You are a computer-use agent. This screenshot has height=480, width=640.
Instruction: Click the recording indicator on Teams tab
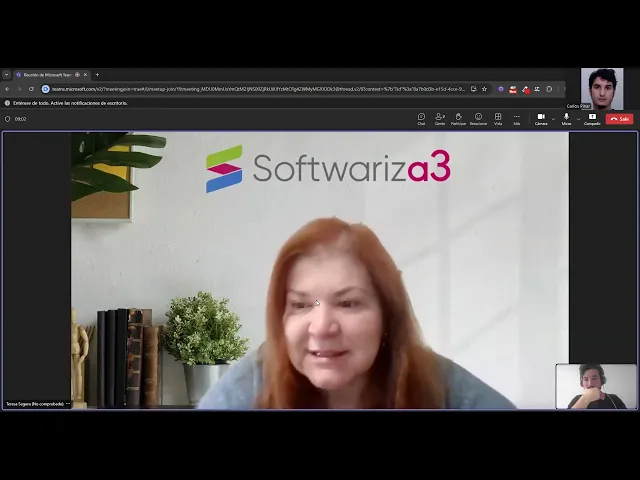(x=77, y=75)
